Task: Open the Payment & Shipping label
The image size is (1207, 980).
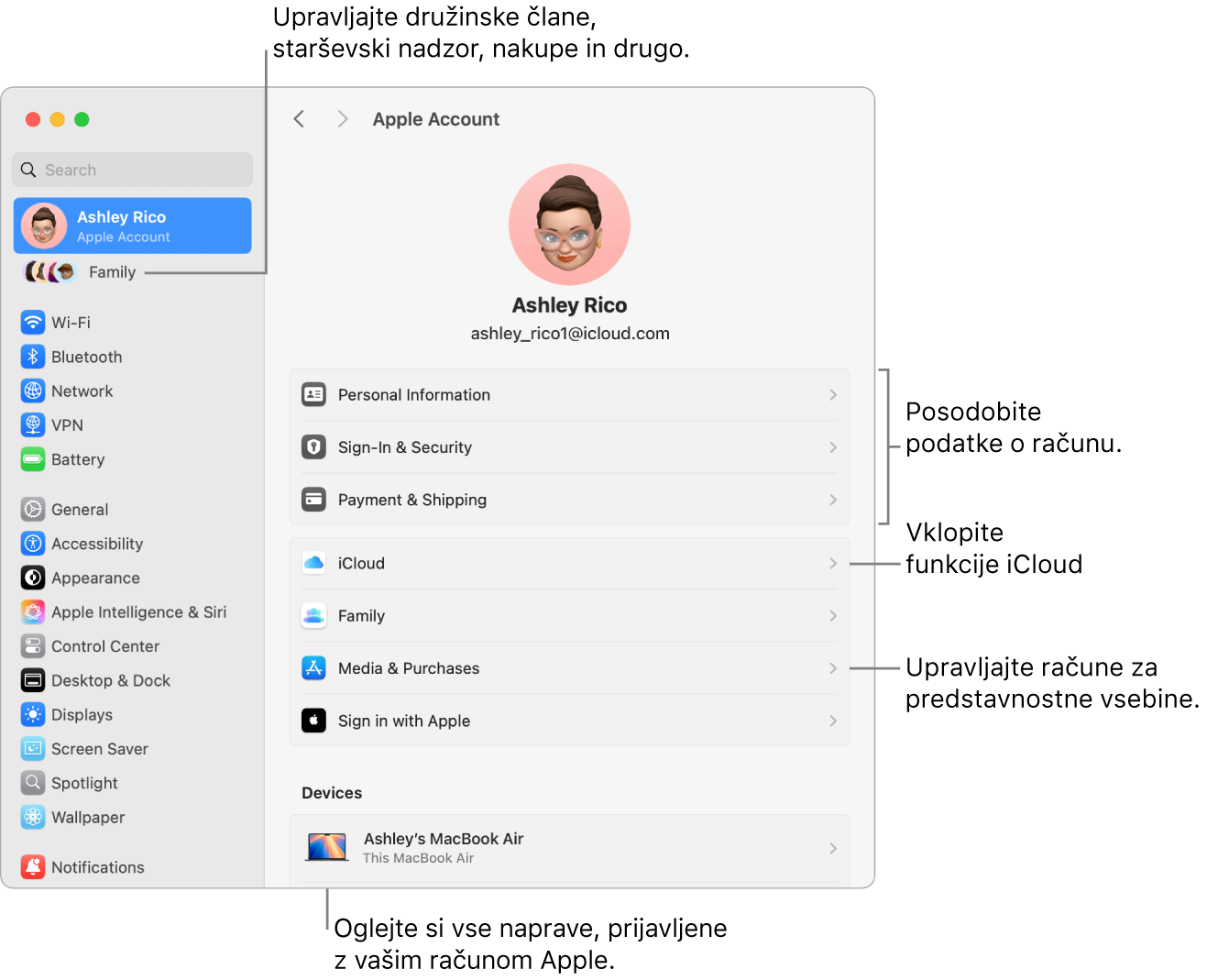Action: tap(412, 500)
